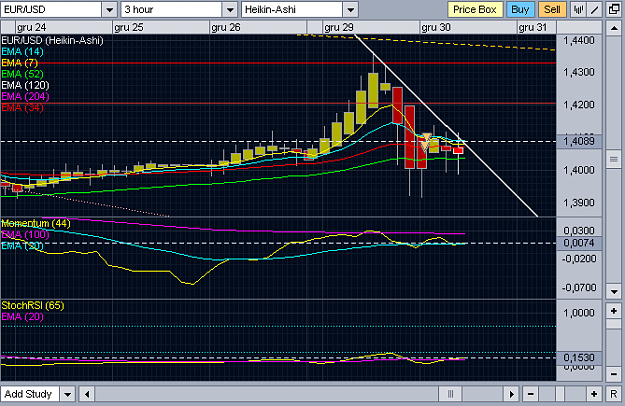Click the horizontal zoom out minus button
The image size is (625, 406).
point(531,394)
